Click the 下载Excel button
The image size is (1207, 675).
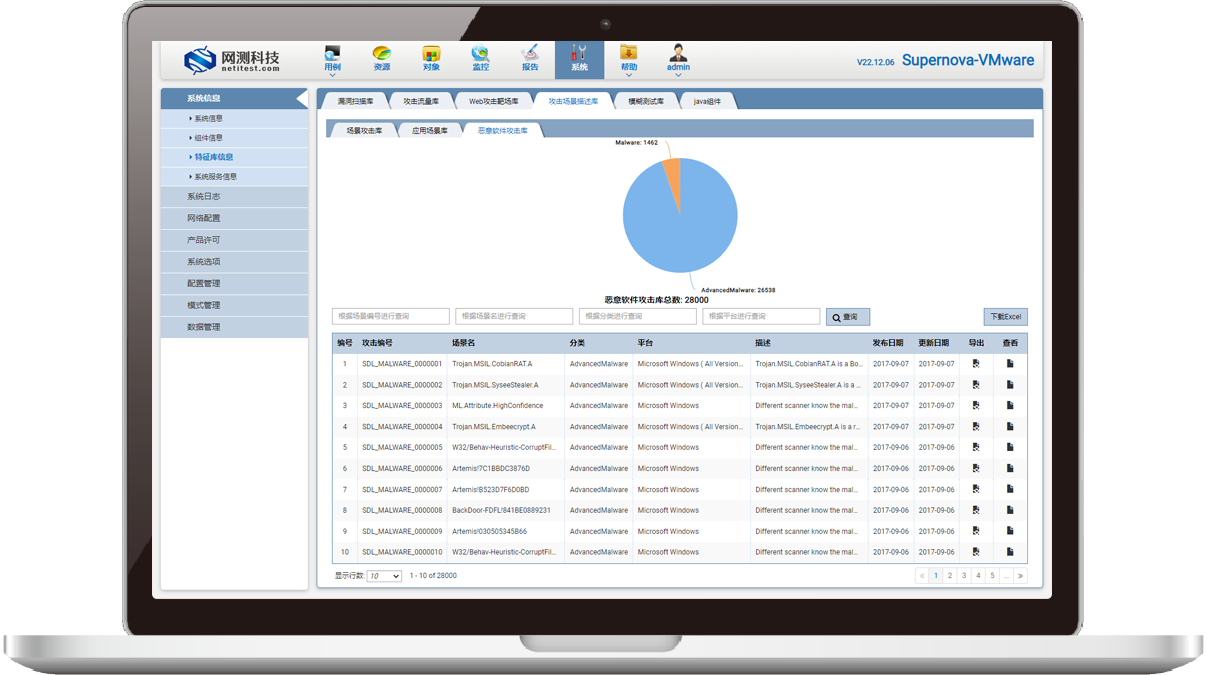click(x=1005, y=317)
